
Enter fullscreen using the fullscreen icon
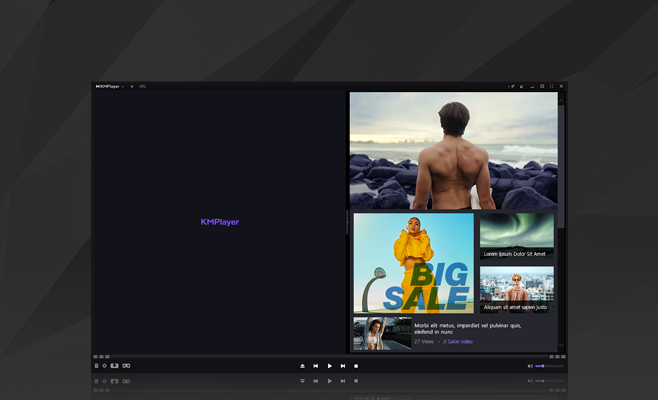pyautogui.click(x=551, y=86)
